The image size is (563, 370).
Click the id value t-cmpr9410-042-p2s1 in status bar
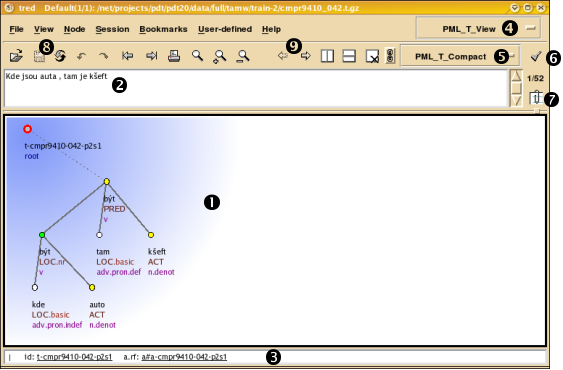[74, 357]
